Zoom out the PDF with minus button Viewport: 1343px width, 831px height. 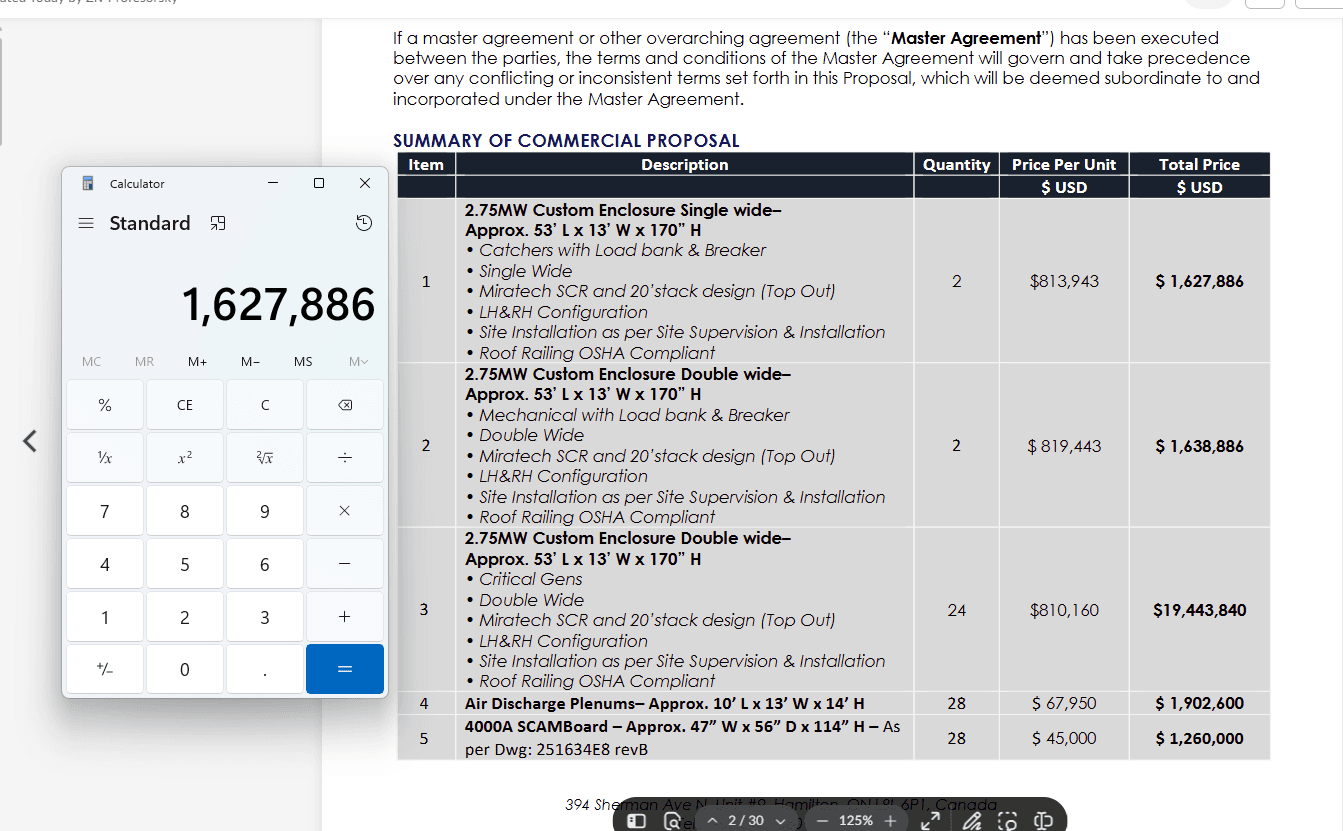[x=822, y=821]
